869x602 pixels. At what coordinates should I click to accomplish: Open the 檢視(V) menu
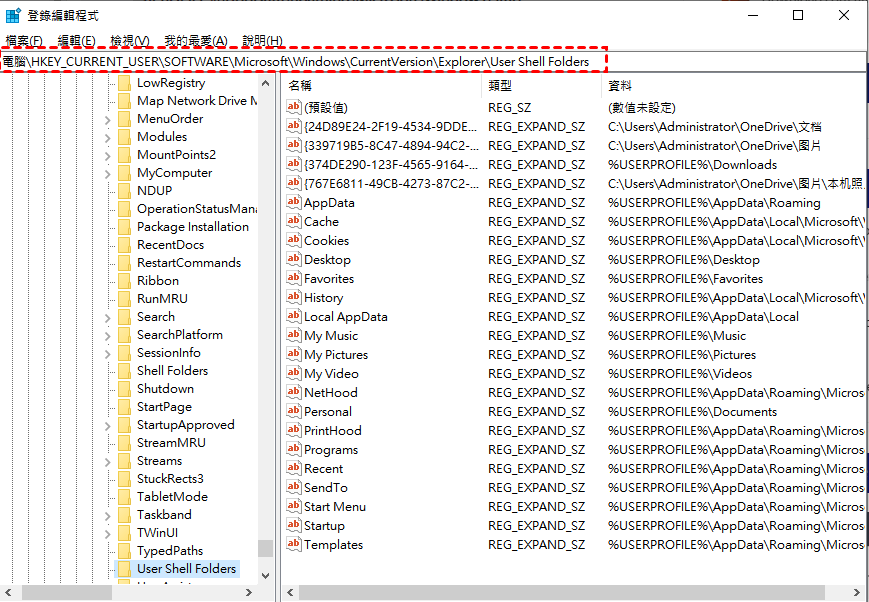pos(130,40)
